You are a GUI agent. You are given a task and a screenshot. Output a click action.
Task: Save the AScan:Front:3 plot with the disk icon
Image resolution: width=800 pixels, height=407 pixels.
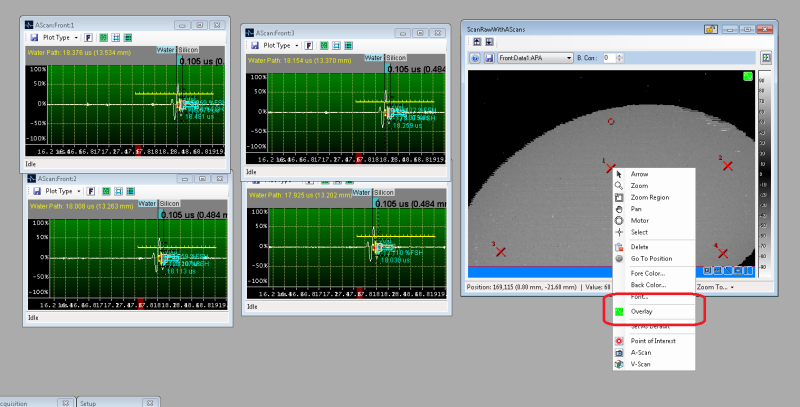point(255,45)
